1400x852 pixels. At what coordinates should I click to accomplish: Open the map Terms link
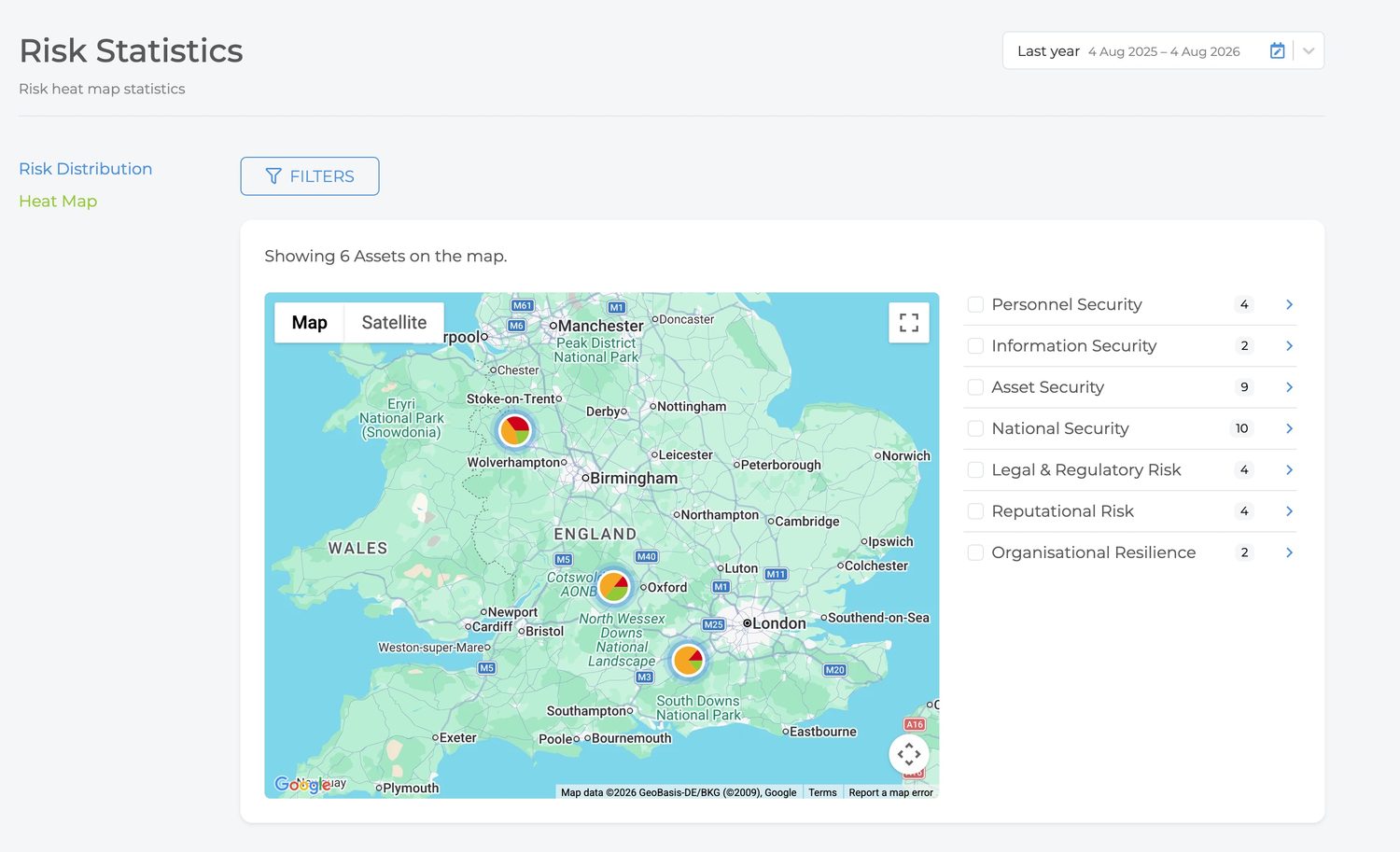click(x=822, y=792)
